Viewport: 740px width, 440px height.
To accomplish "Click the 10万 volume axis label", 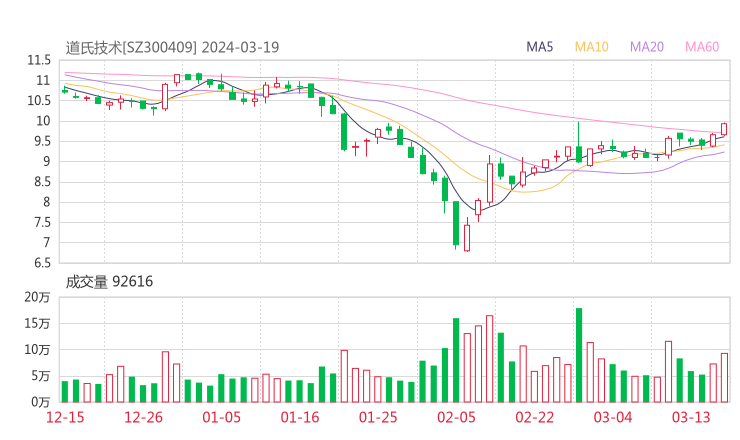I will coord(37,350).
